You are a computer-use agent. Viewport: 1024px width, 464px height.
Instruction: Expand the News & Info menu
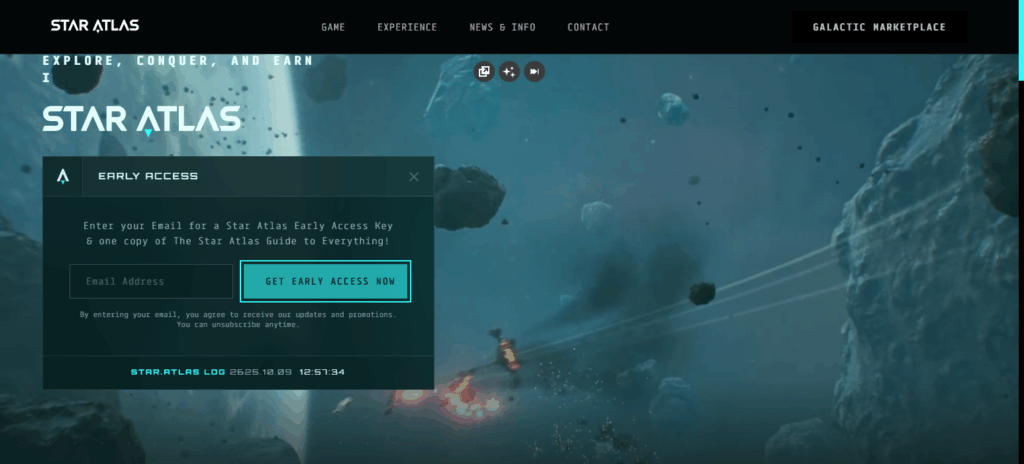[502, 27]
